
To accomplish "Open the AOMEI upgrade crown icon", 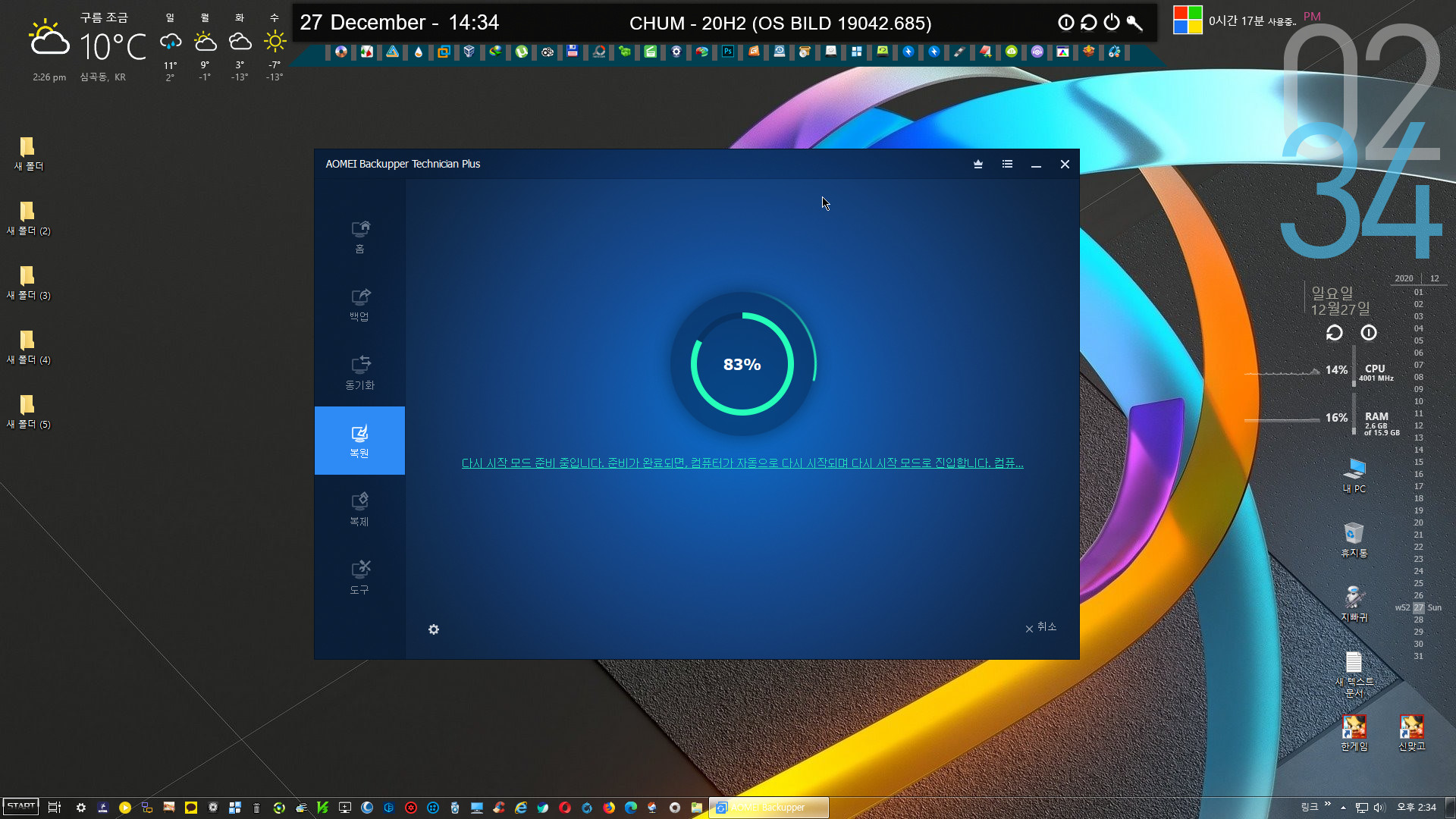I will click(x=978, y=164).
